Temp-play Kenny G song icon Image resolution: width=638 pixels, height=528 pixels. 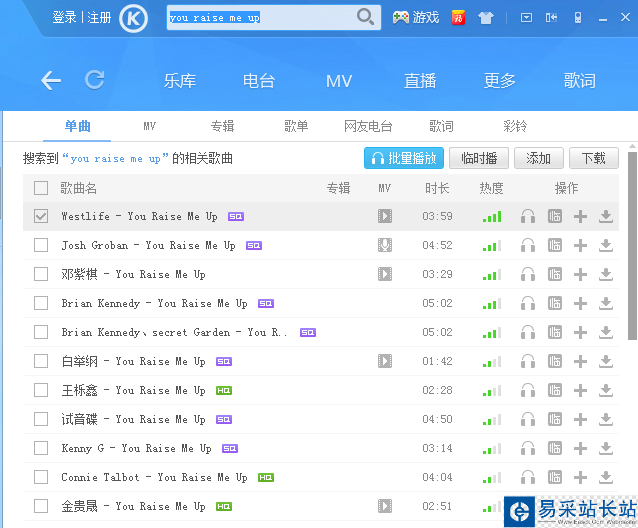click(555, 448)
